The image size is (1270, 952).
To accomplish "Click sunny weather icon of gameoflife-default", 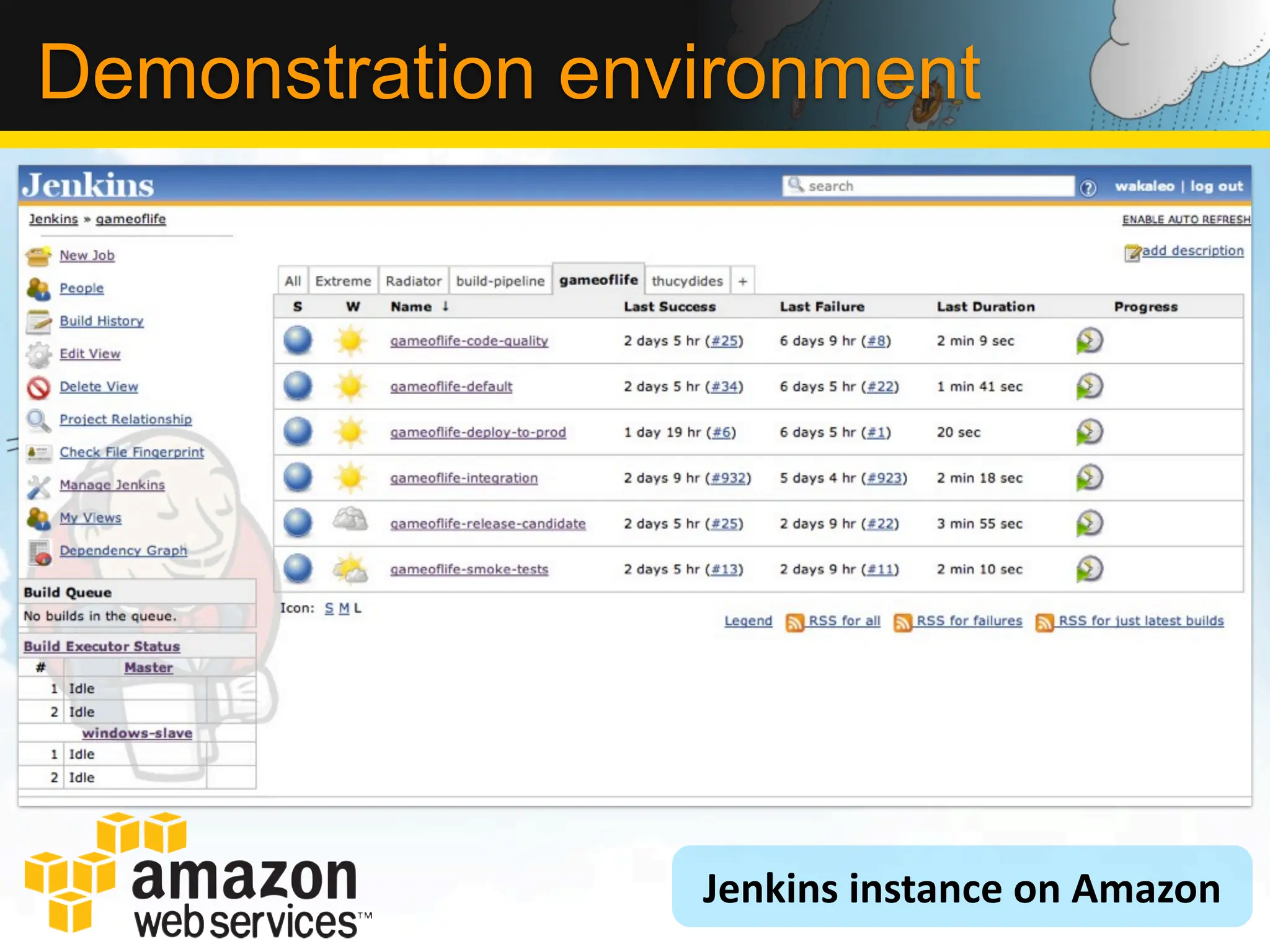I will (x=350, y=386).
